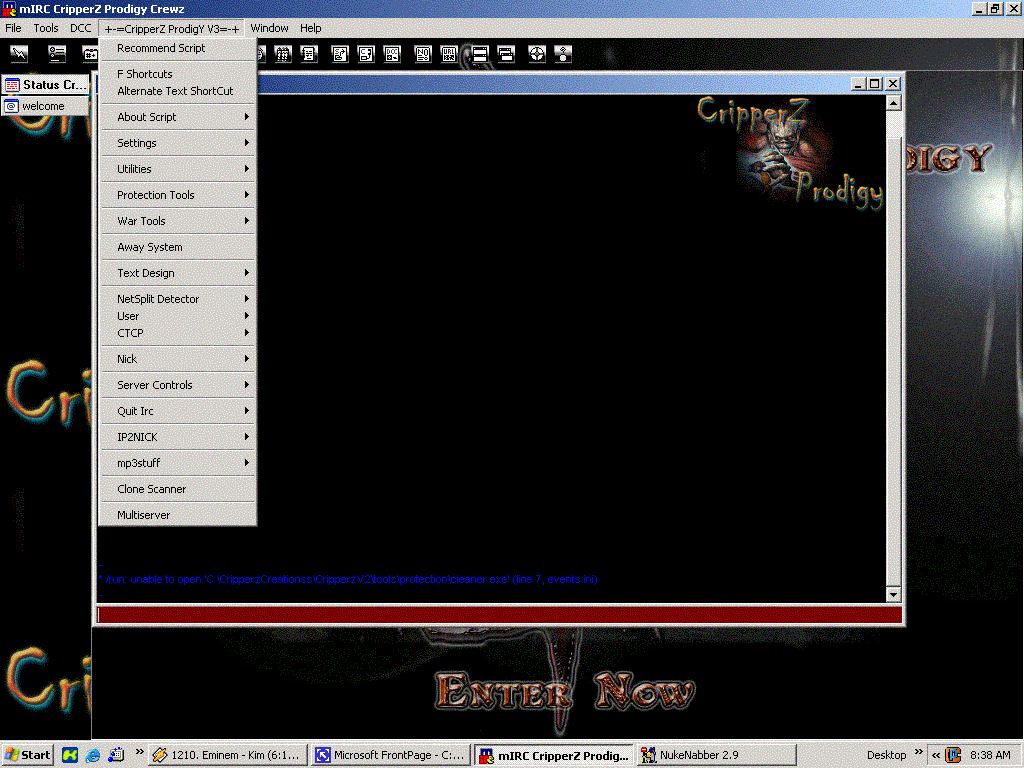Viewport: 1024px width, 768px height.
Task: Expand hidden quick launch items chevron
Action: coord(139,752)
